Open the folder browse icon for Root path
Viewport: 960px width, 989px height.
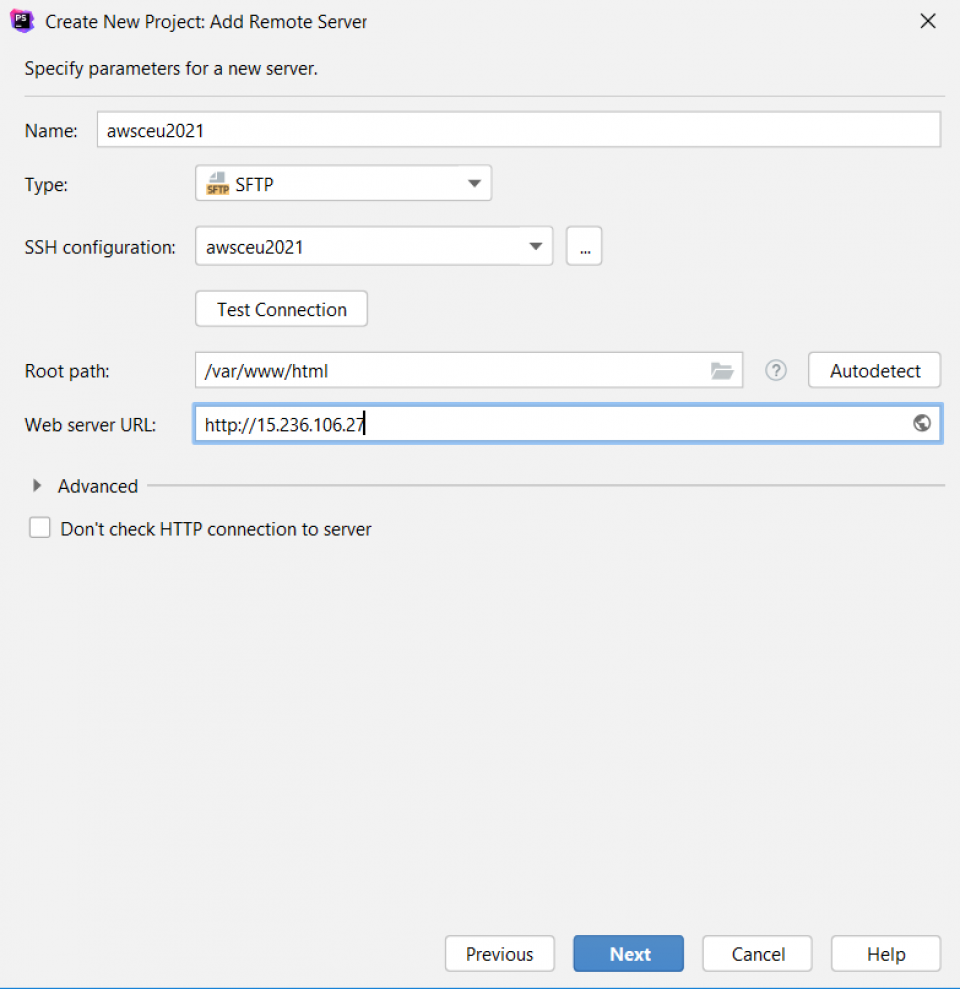(x=722, y=370)
